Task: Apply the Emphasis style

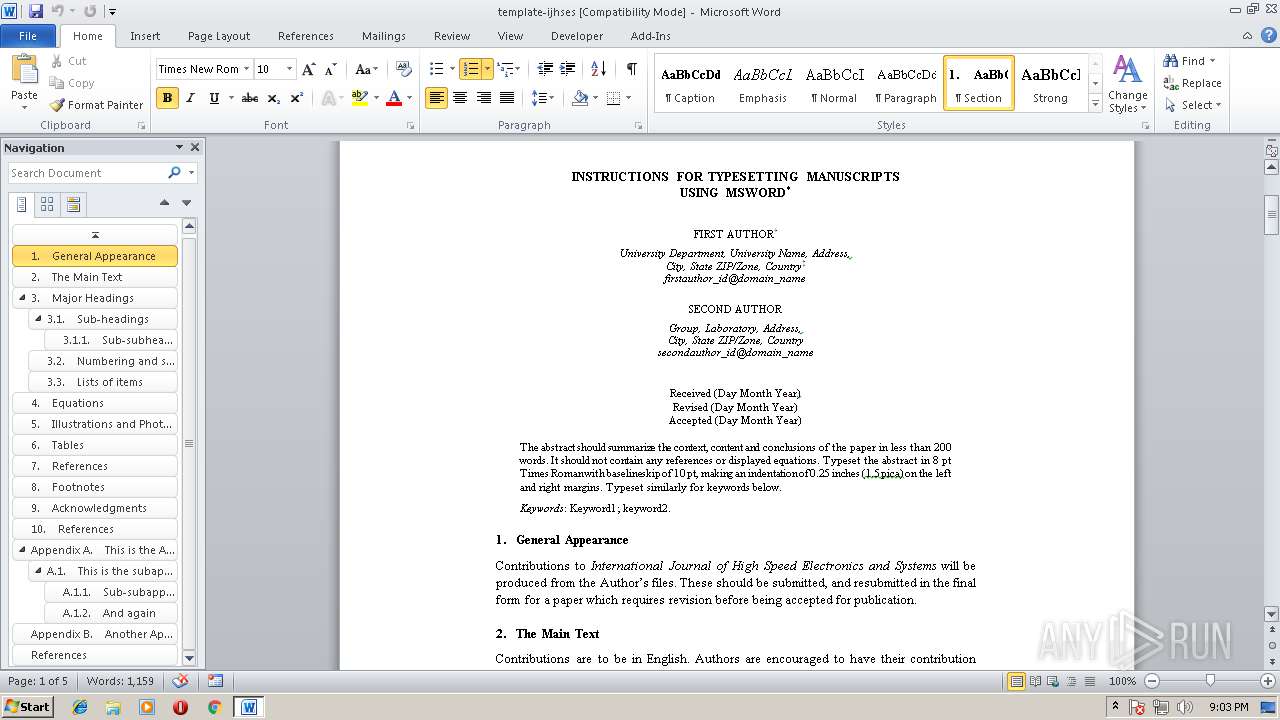Action: coord(763,83)
